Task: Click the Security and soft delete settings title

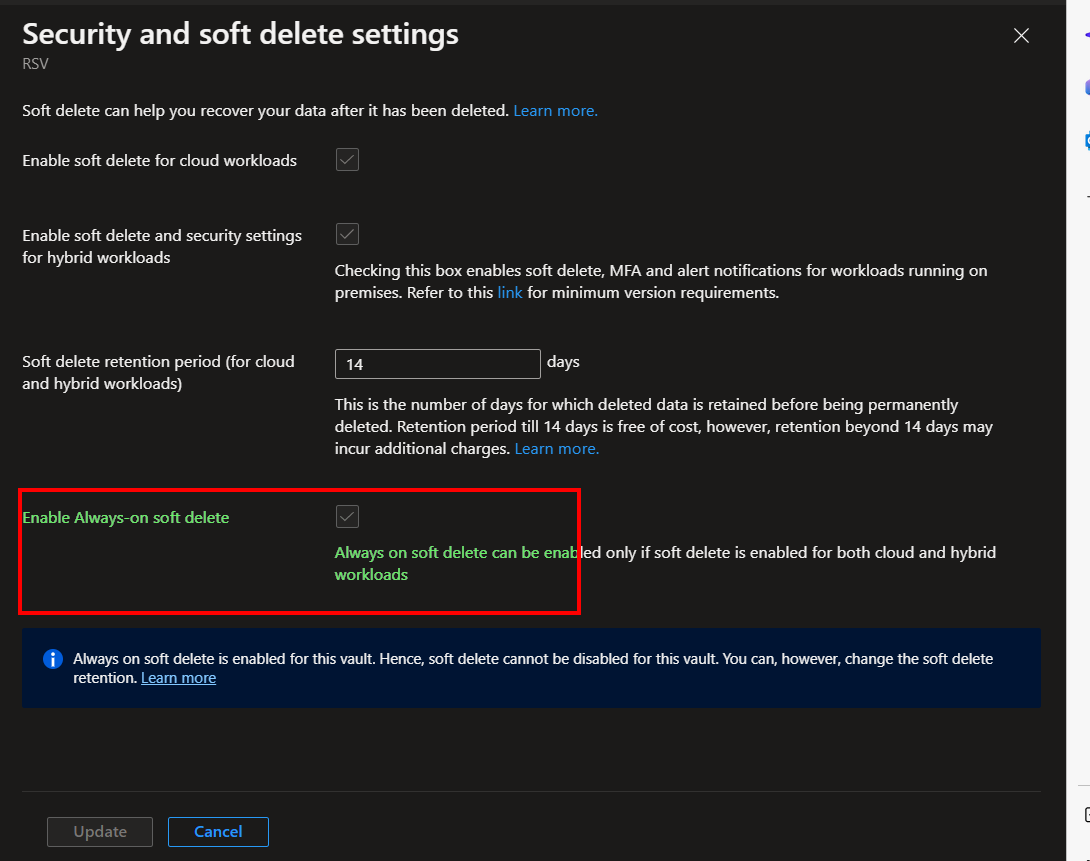Action: click(240, 33)
